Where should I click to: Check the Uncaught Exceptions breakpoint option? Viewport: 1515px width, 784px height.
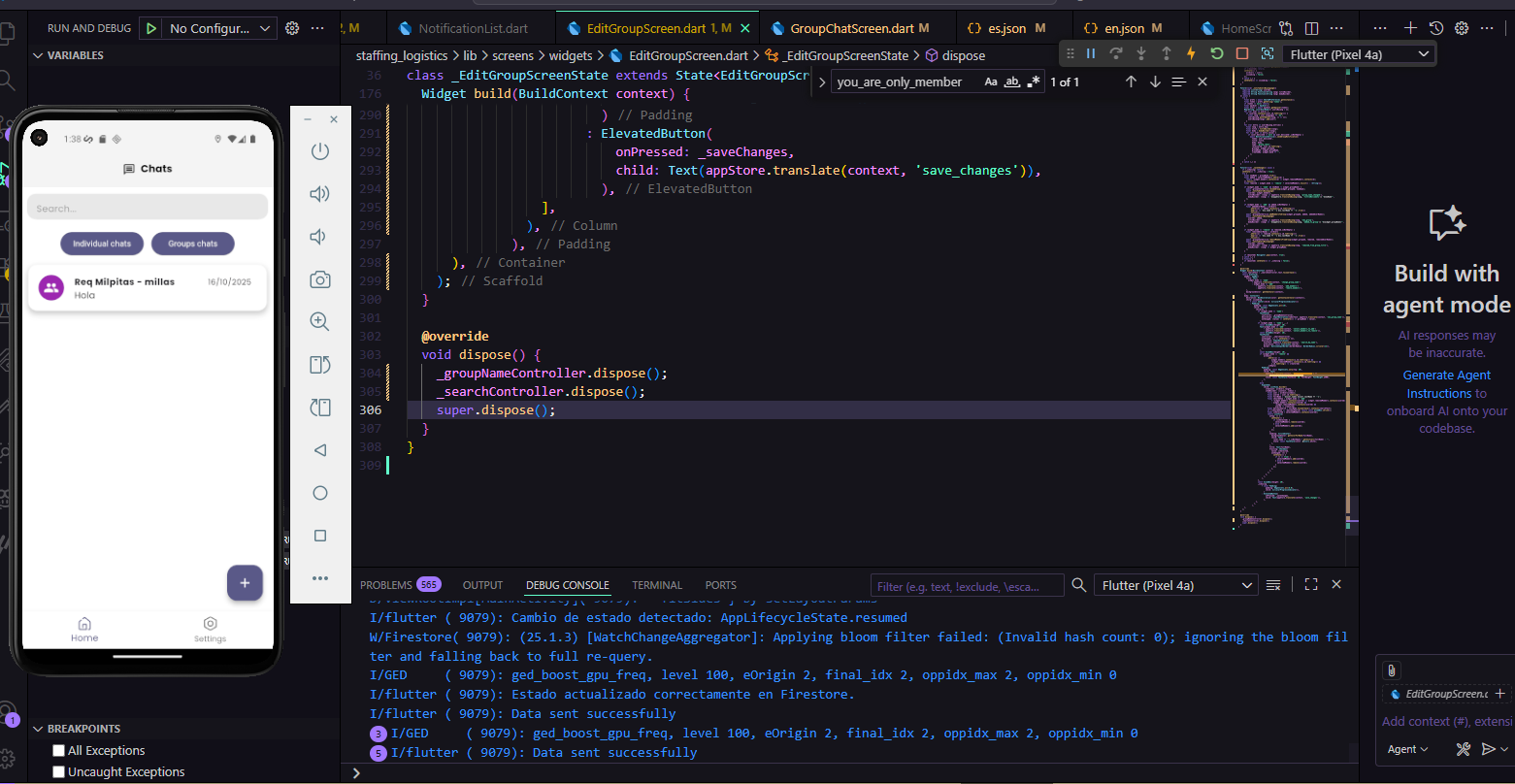59,772
